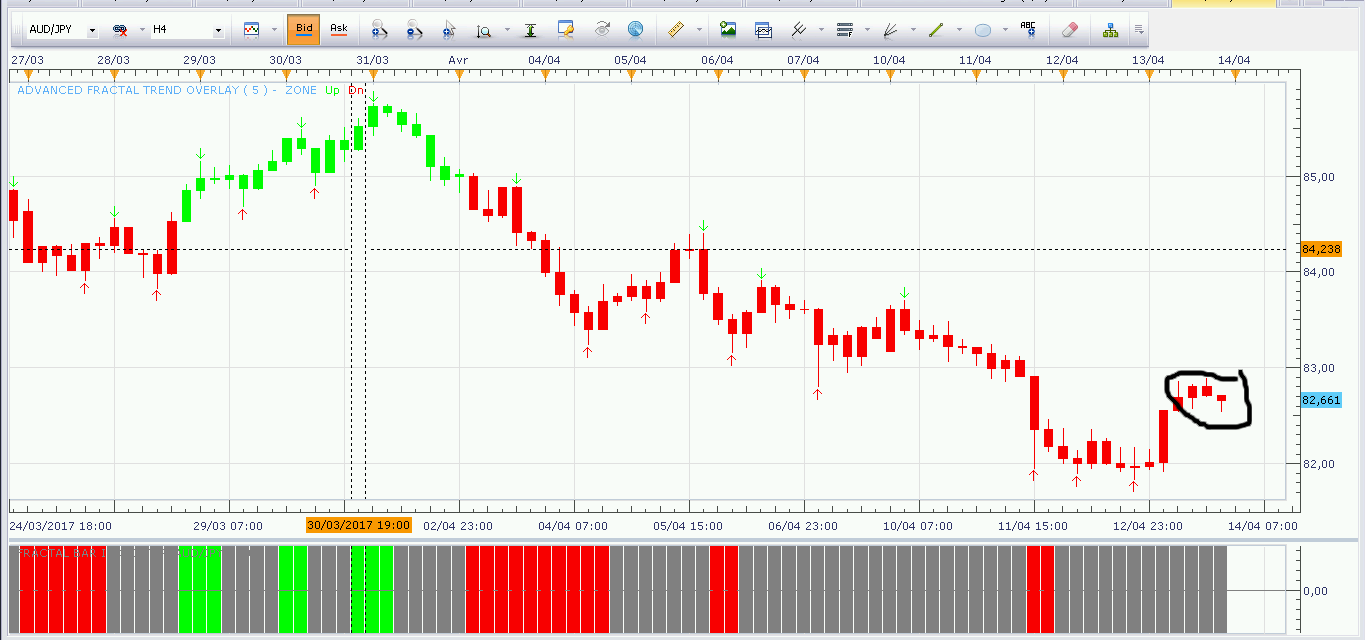The width and height of the screenshot is (1365, 640).
Task: Click the 10/04 date marker on top axis
Action: tap(889, 60)
